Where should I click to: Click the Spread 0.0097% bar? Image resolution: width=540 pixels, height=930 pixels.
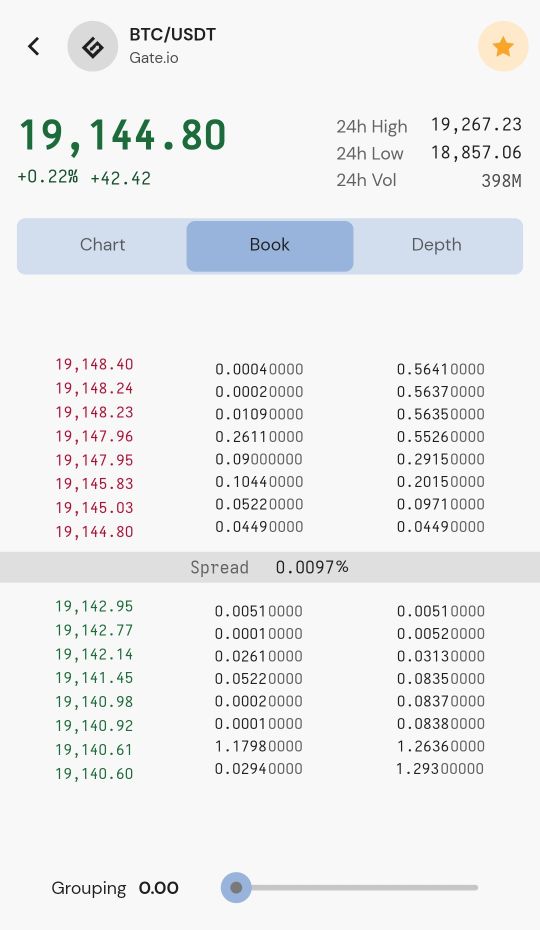coord(270,567)
